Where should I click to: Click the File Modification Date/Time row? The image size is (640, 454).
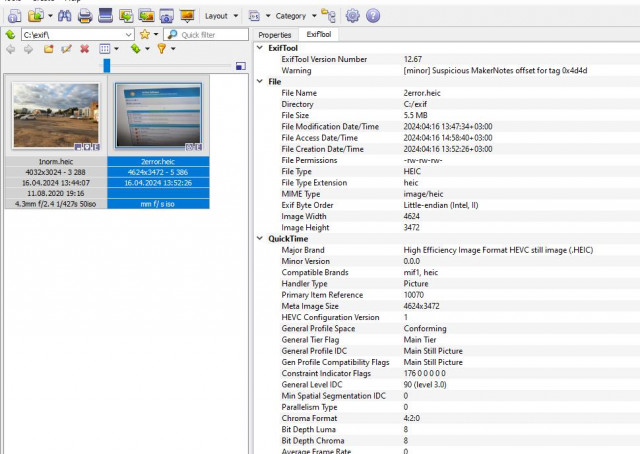point(447,127)
